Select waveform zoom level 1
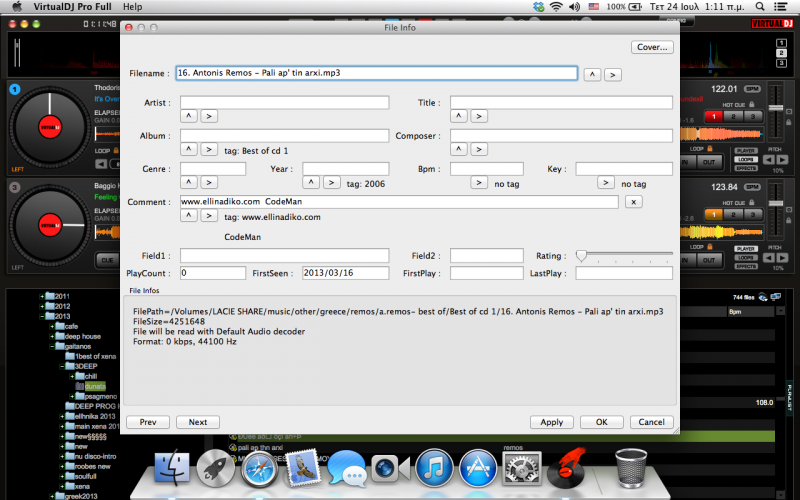This screenshot has width=800, height=500. tap(781, 43)
